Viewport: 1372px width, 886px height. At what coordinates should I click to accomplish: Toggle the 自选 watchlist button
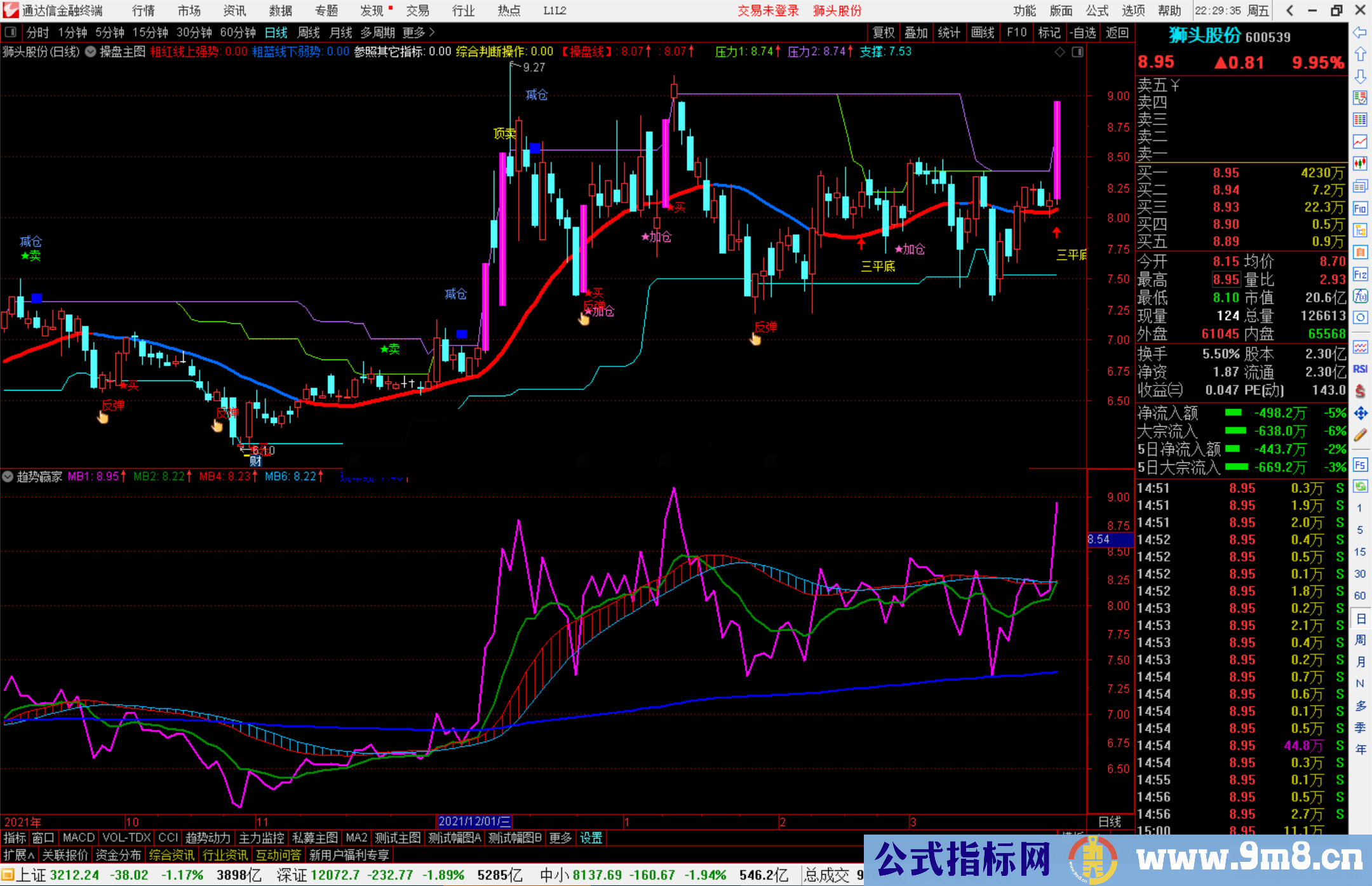[1082, 32]
